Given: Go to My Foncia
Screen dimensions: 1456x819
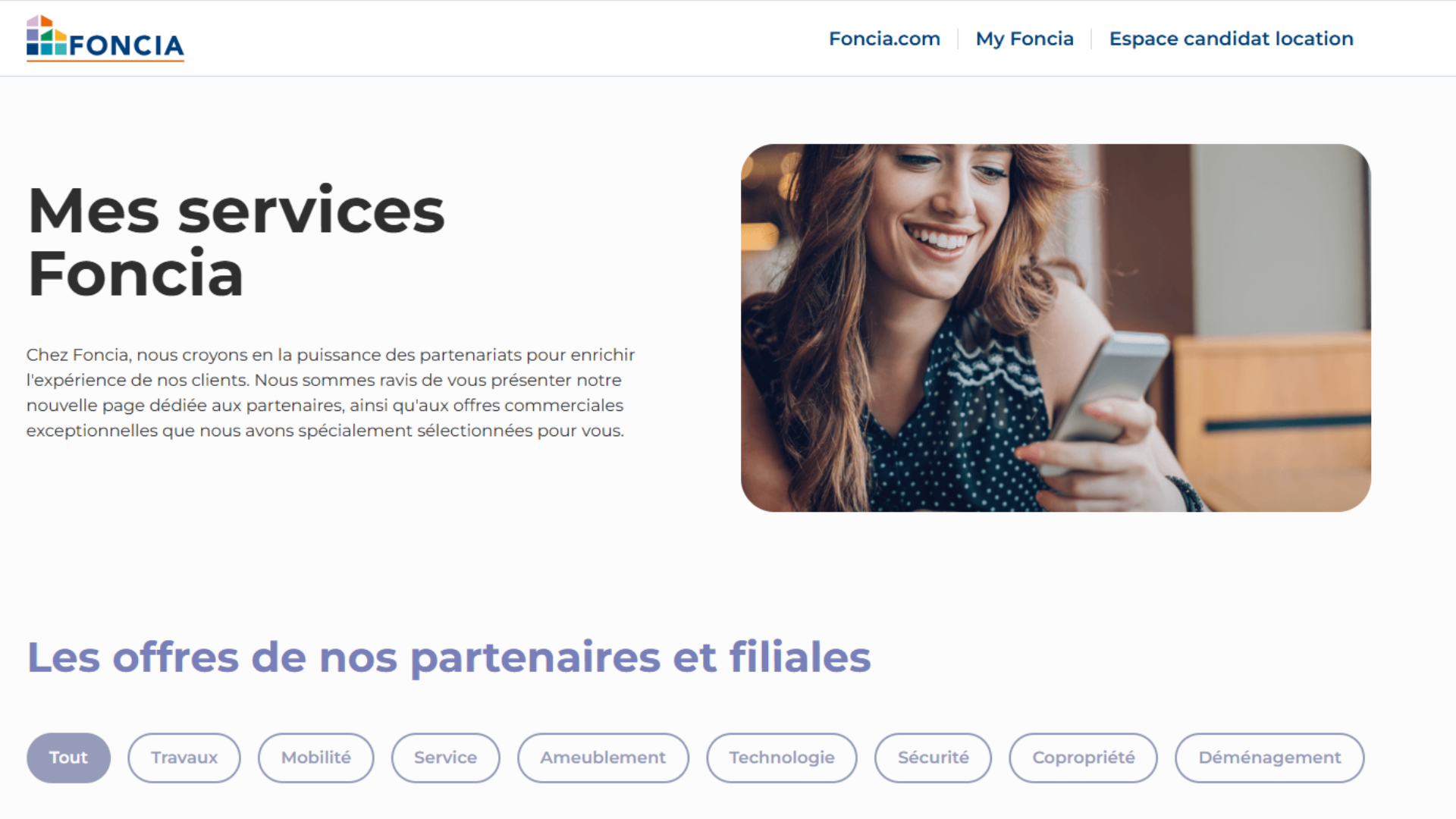Looking at the screenshot, I should pyautogui.click(x=1025, y=39).
